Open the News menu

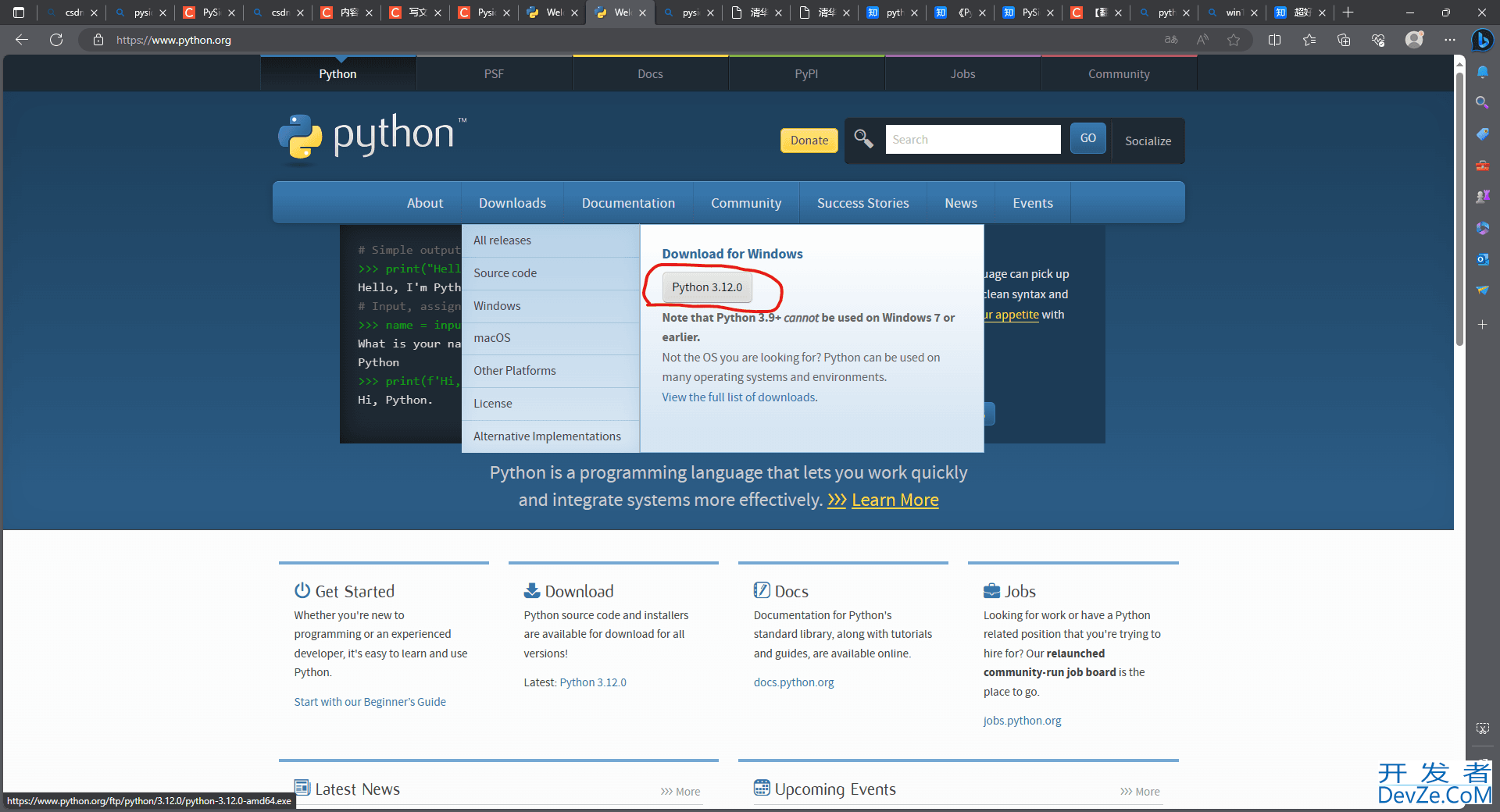(961, 203)
